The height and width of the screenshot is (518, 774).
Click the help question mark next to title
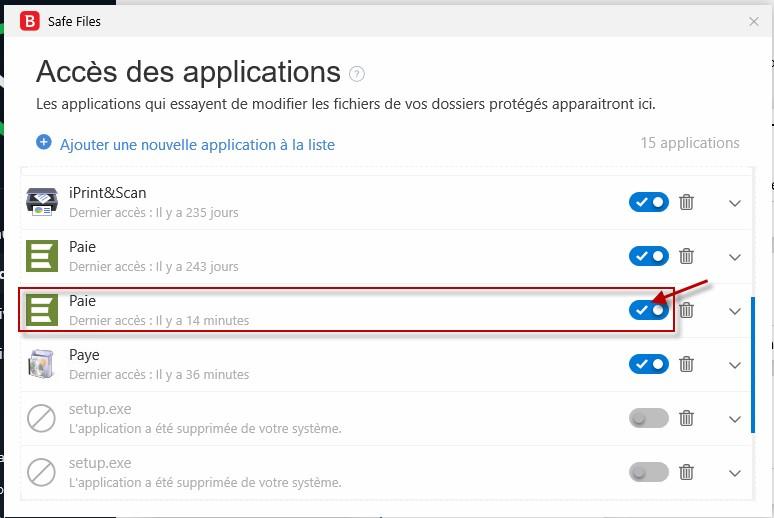coord(356,74)
